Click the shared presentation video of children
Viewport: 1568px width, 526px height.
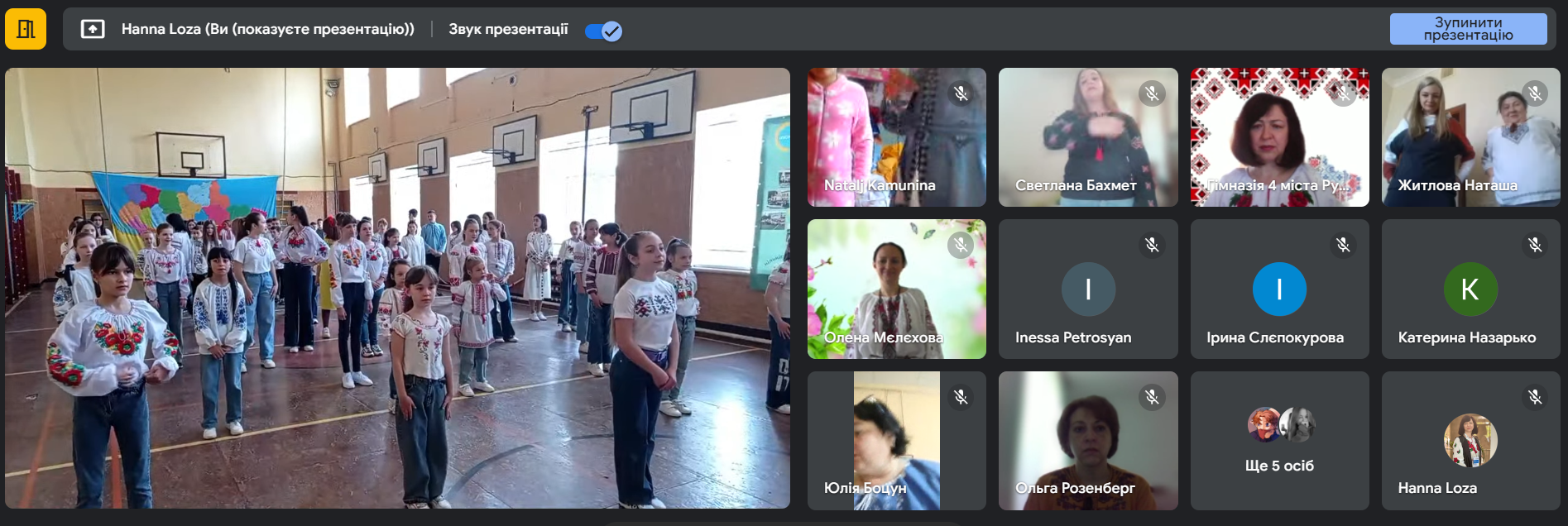coord(397,288)
